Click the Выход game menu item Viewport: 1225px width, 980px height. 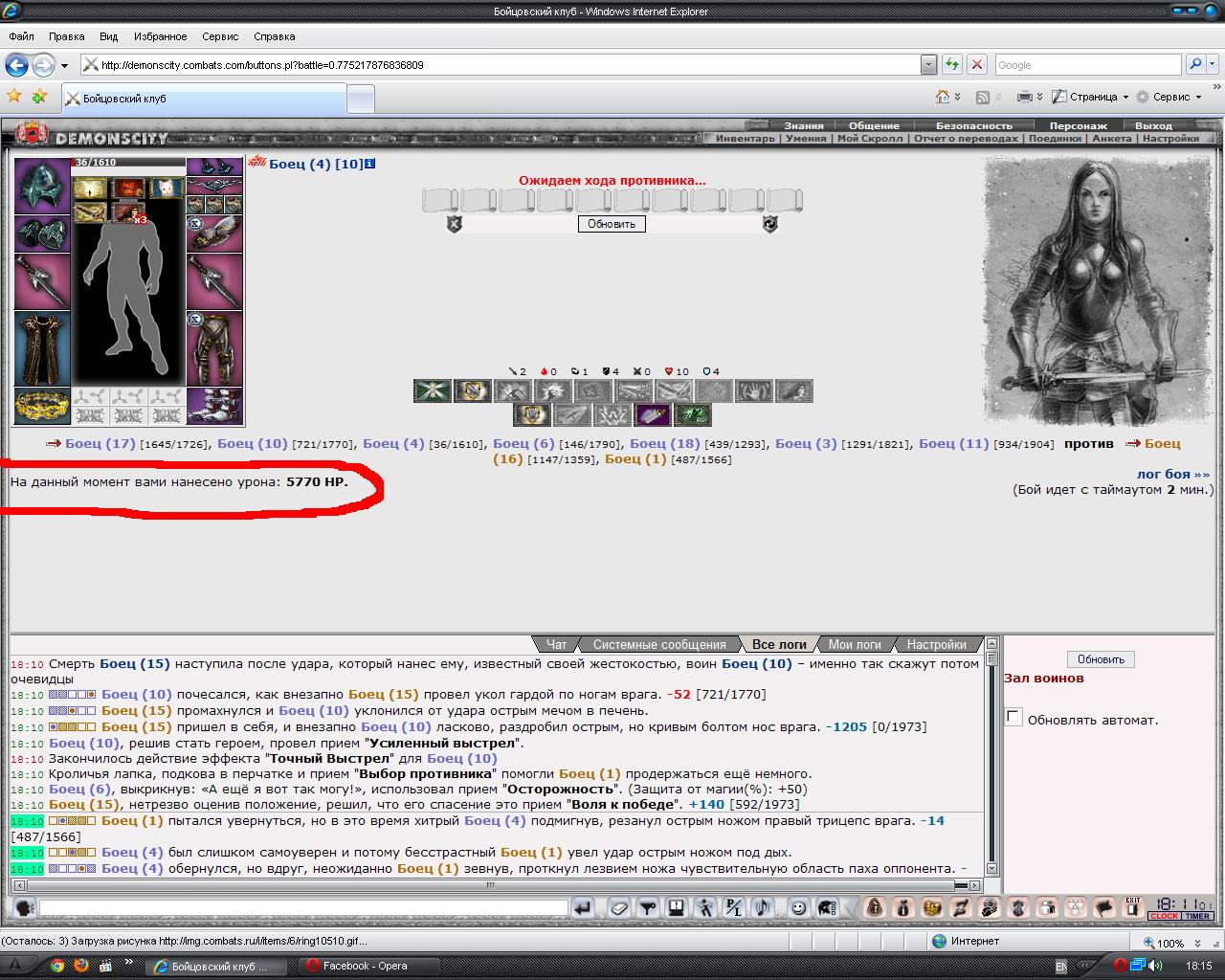coord(1153,125)
